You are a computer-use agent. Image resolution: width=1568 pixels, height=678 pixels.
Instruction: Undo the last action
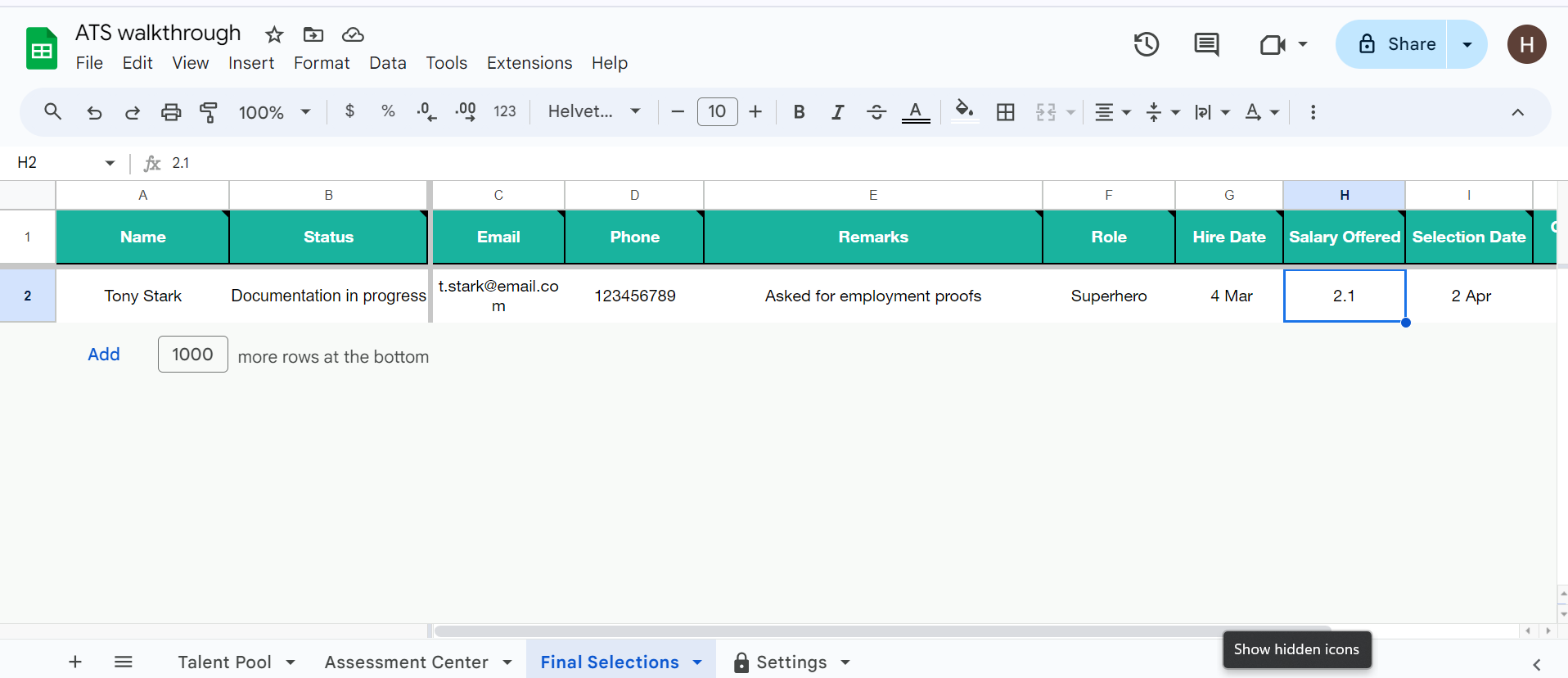pos(95,112)
